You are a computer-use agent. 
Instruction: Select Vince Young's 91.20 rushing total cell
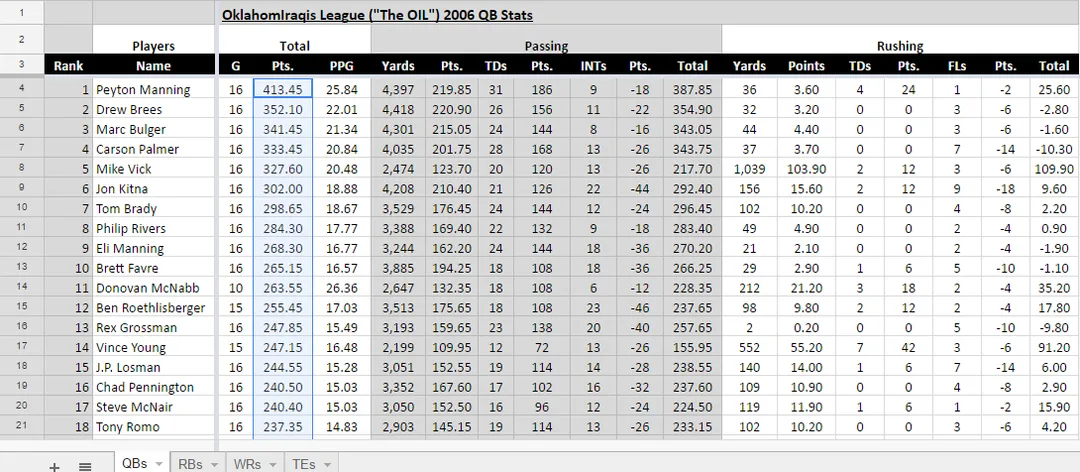1055,347
